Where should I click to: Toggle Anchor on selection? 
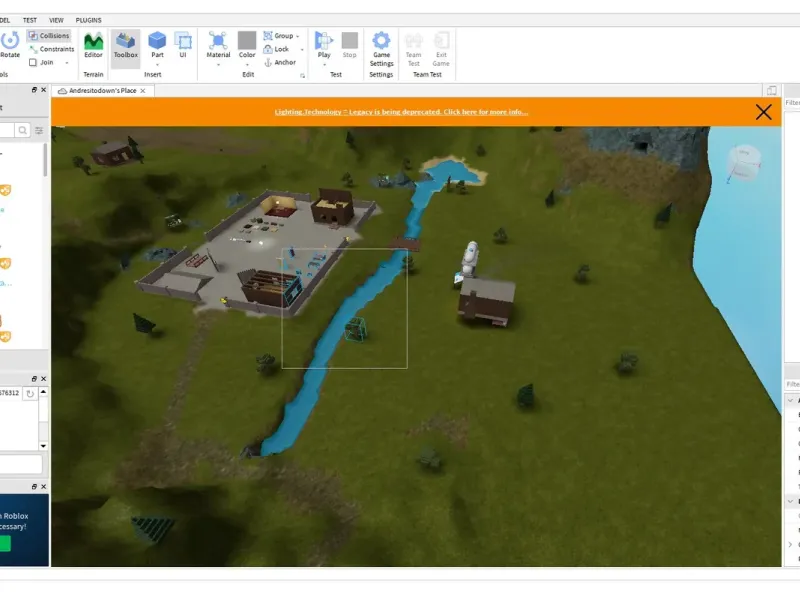pyautogui.click(x=280, y=62)
